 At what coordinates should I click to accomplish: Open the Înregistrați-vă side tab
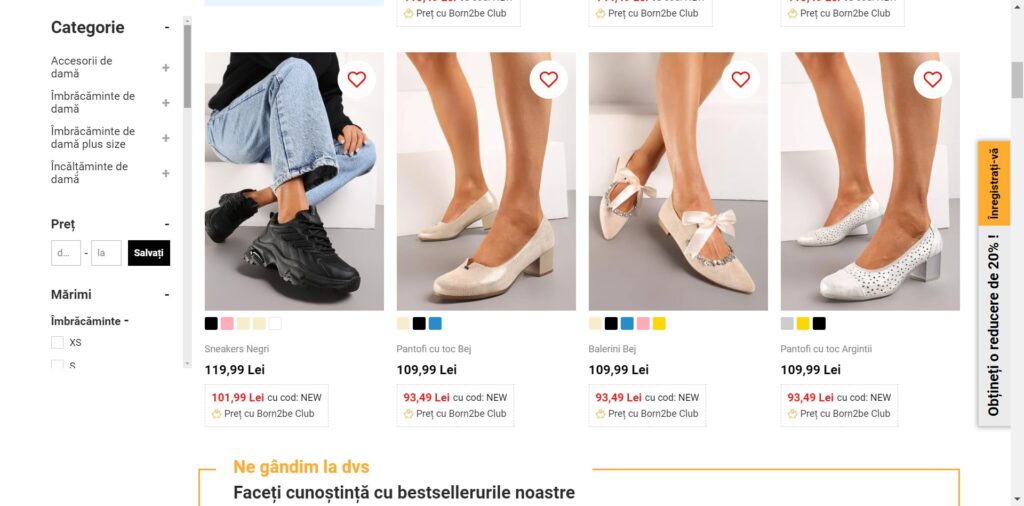click(994, 183)
